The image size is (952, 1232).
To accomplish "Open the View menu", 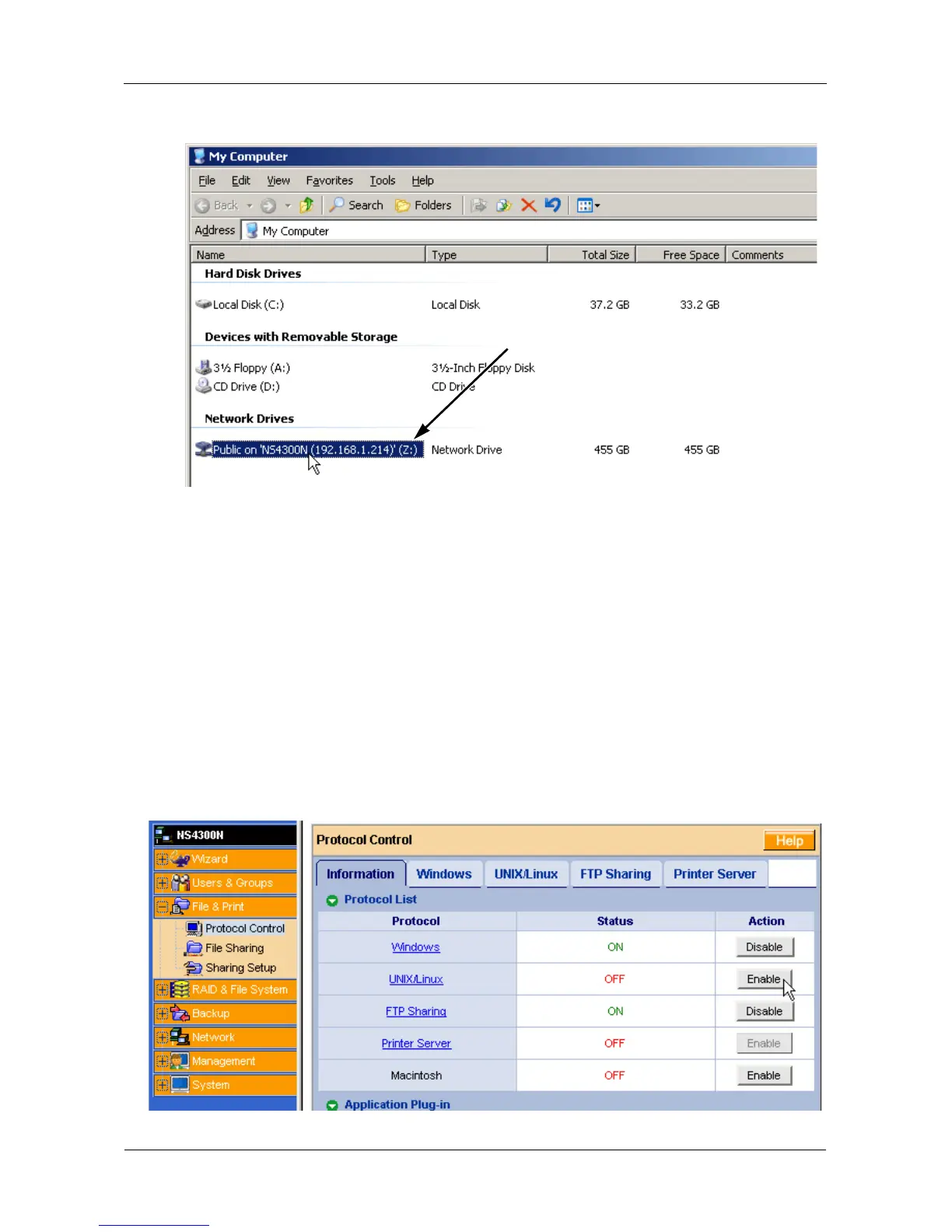I will tap(278, 180).
